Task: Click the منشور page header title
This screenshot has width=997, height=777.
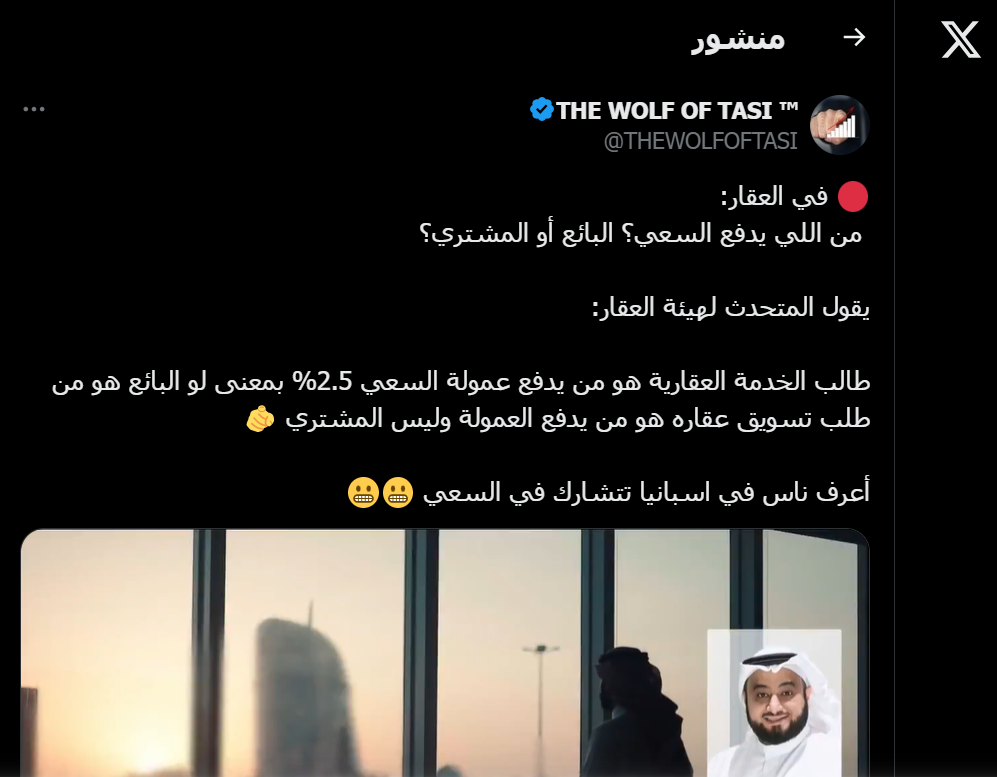Action: tap(738, 38)
